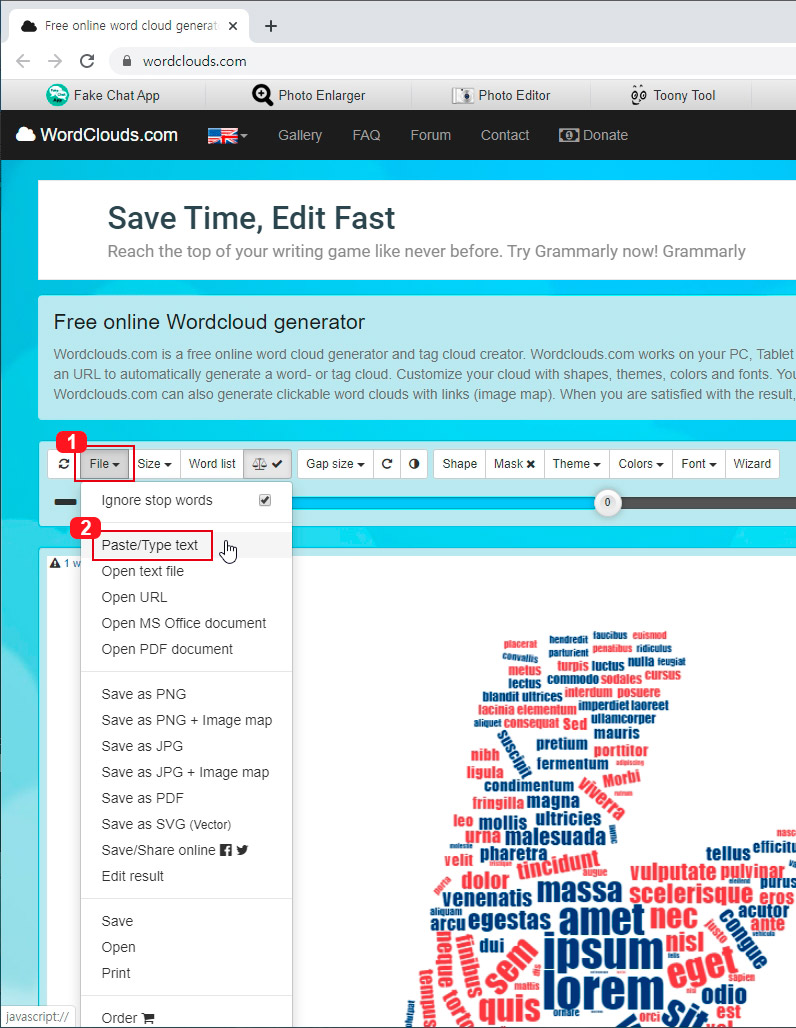Click the minus icon beside the slider
This screenshot has width=796, height=1028.
pos(65,502)
